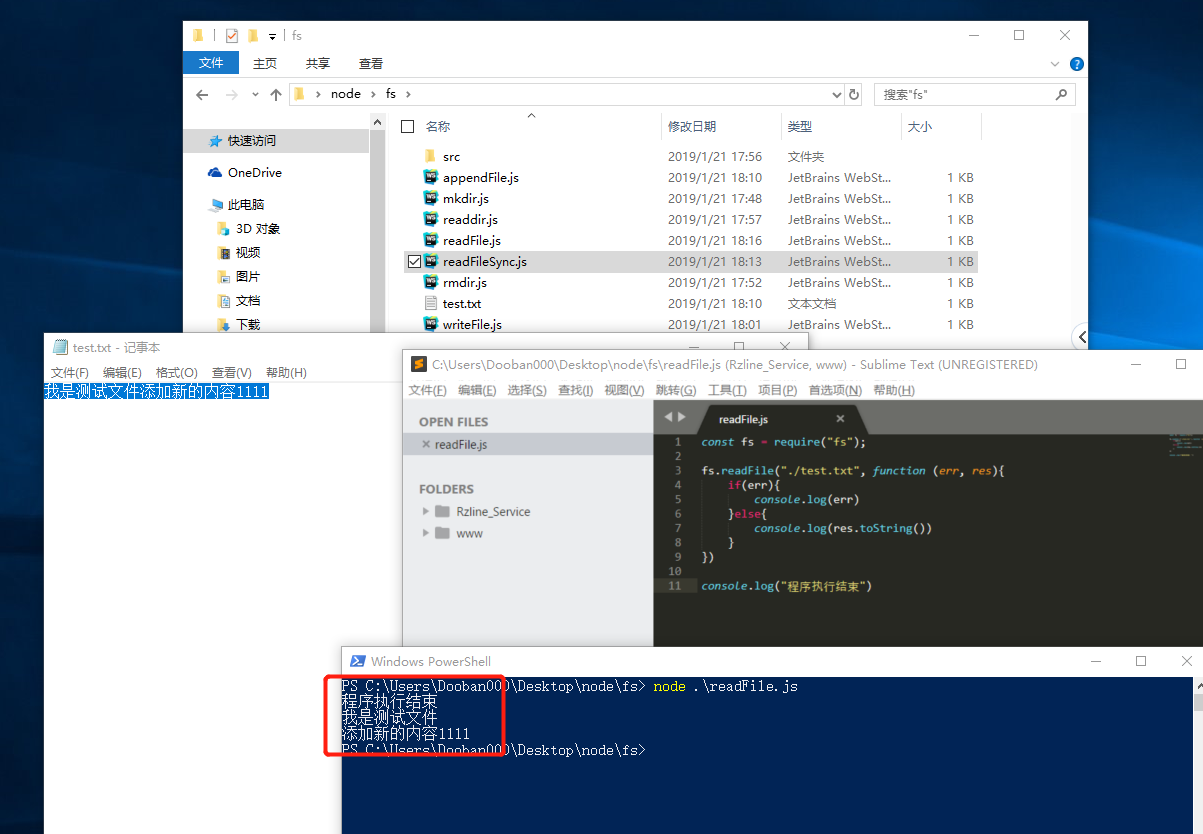Open OneDrive via its cloud icon

coord(215,173)
